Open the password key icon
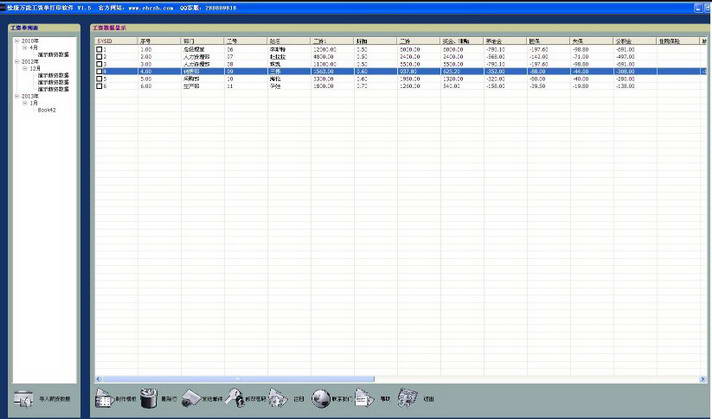712x419 pixels. [233, 398]
